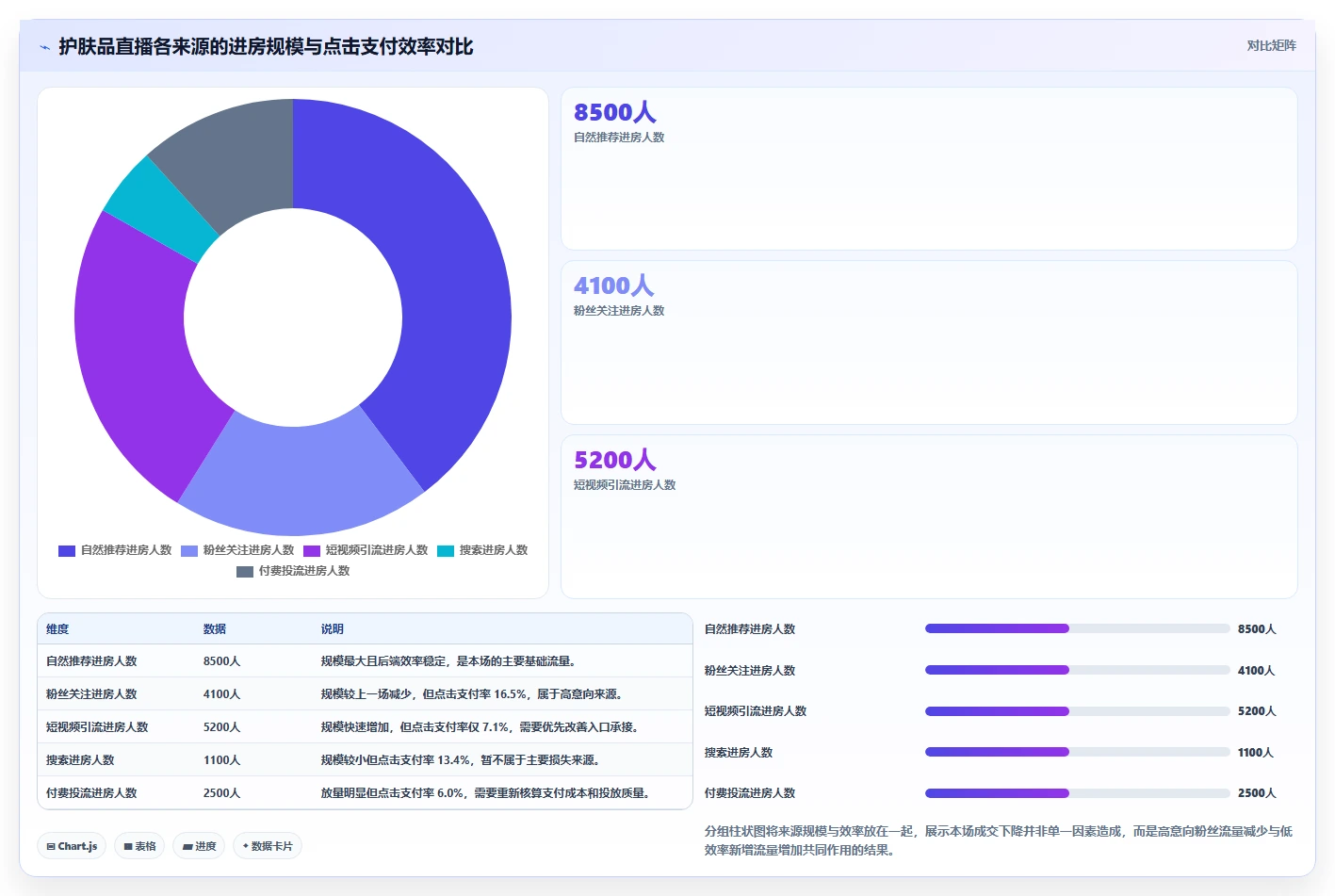This screenshot has height=896, width=1335.
Task: Open the 5200人 短视频引流 data card
Action: (929, 516)
